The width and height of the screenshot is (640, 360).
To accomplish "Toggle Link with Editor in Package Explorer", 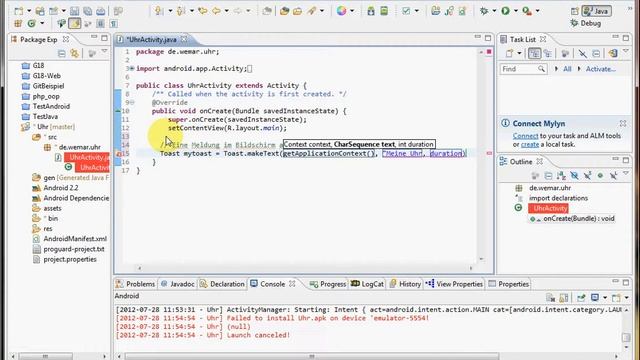I will tap(74, 53).
